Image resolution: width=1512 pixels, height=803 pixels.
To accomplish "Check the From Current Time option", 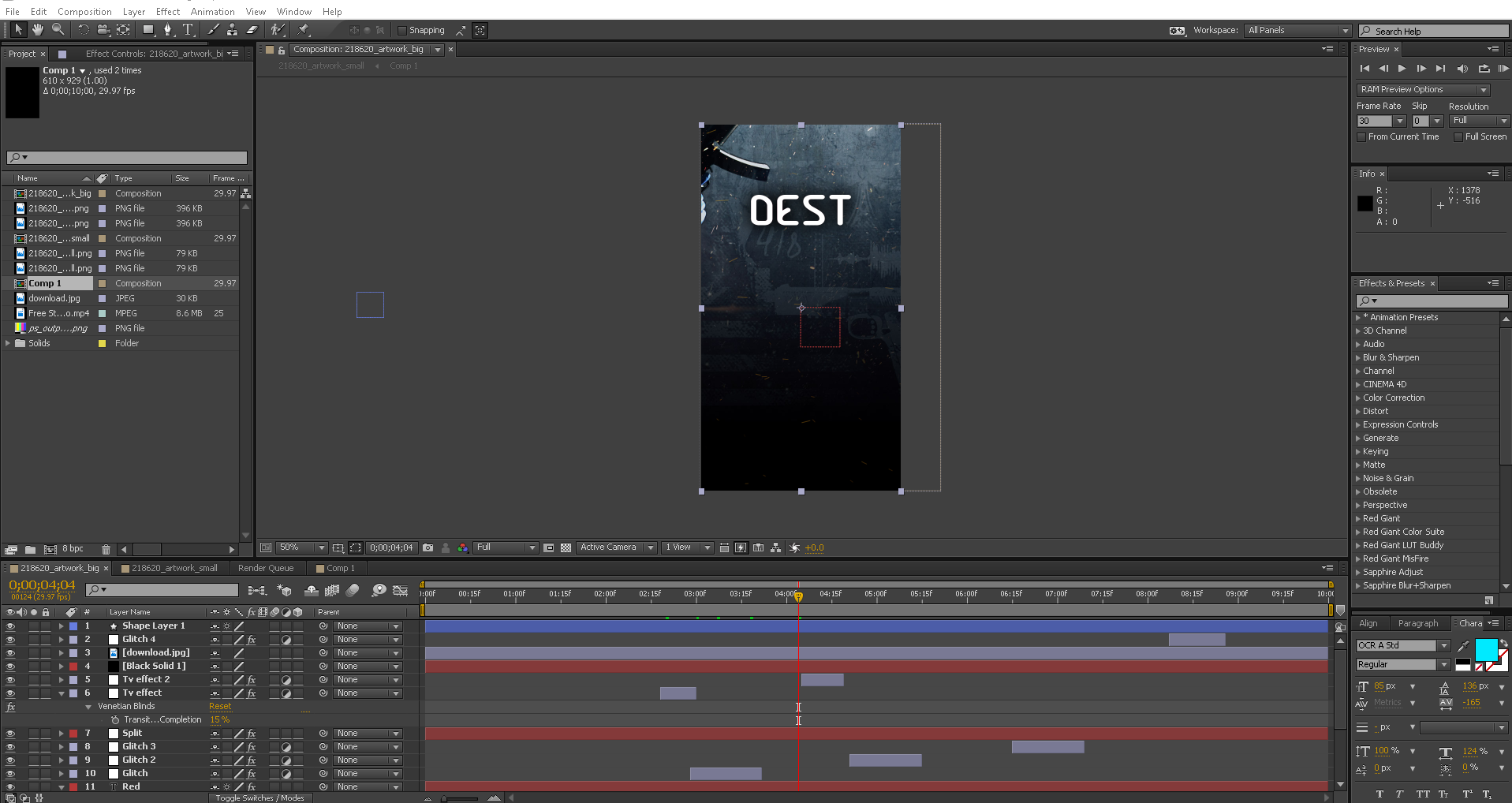I will [x=1361, y=137].
